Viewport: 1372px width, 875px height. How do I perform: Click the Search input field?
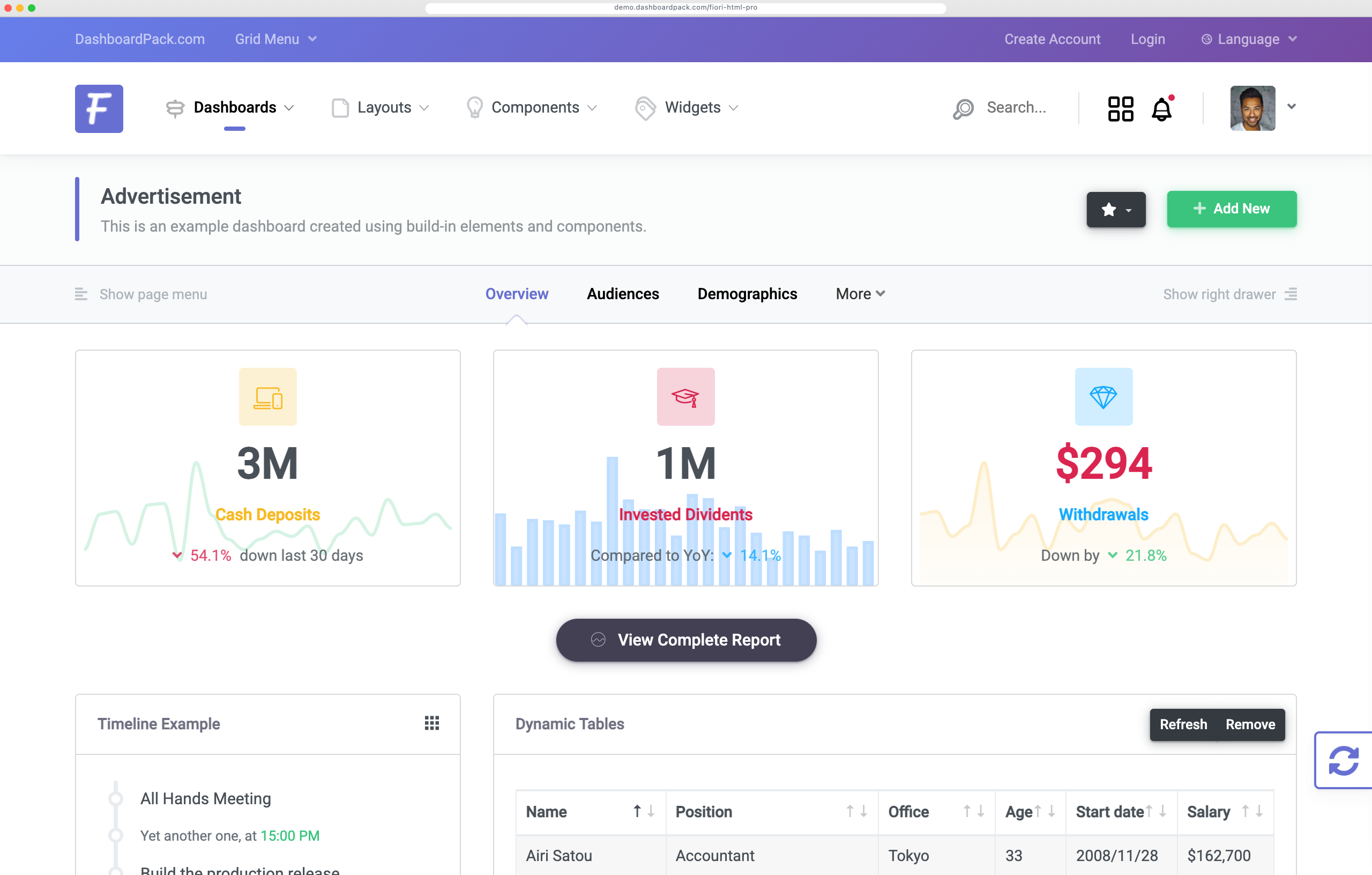pyautogui.click(x=1016, y=107)
